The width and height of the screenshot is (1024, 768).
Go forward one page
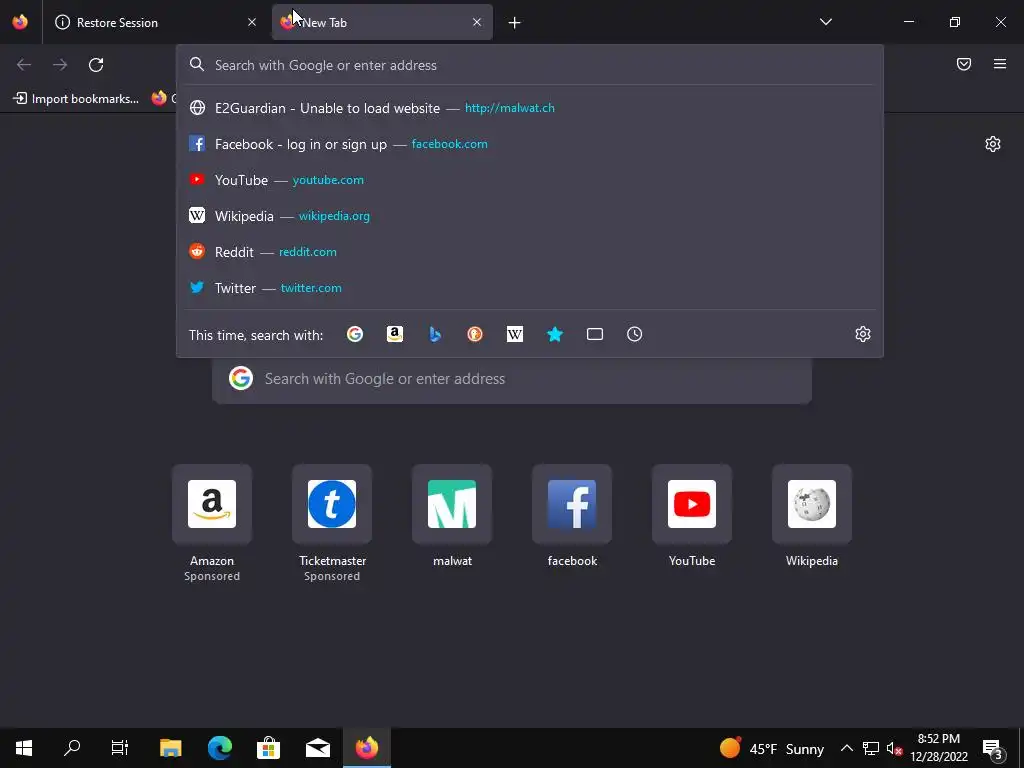(x=60, y=65)
